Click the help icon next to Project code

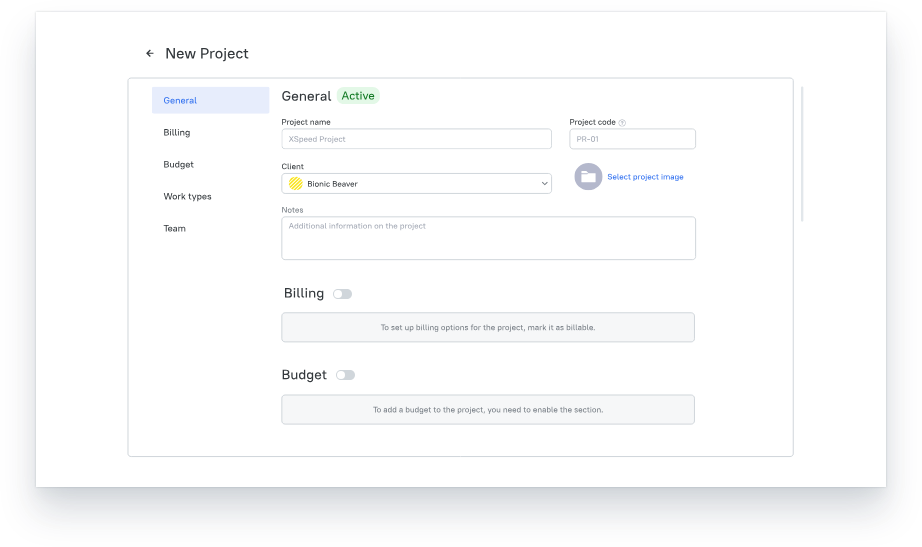tap(622, 123)
